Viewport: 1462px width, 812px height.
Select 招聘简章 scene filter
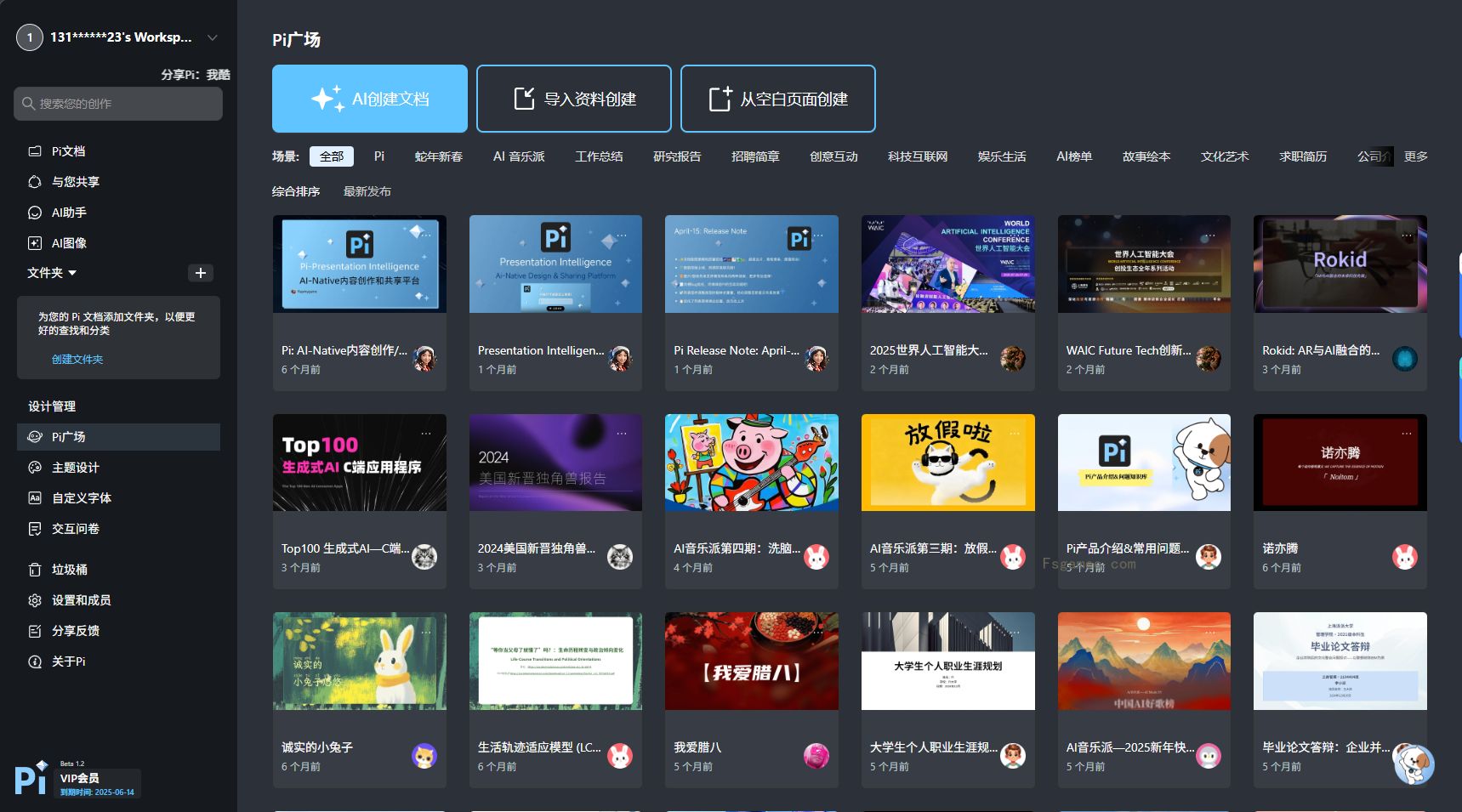[755, 156]
